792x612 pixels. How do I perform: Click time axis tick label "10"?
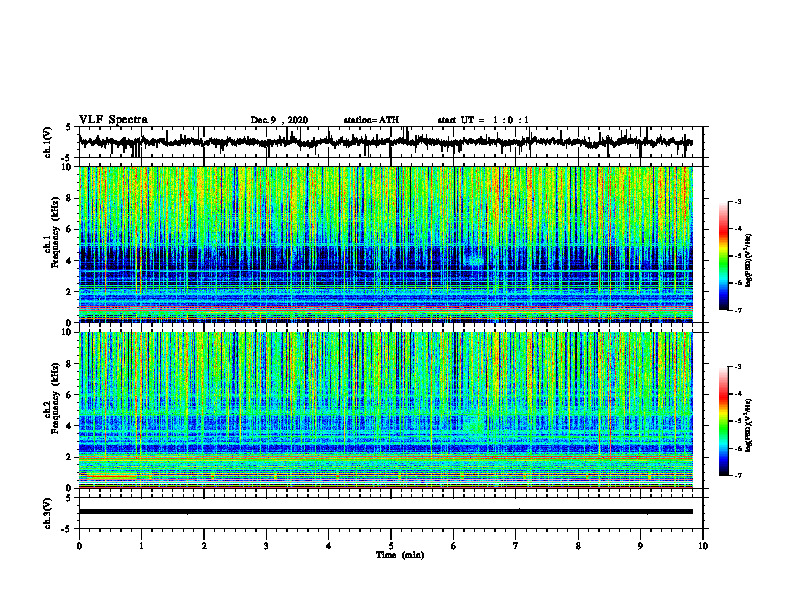tap(703, 546)
